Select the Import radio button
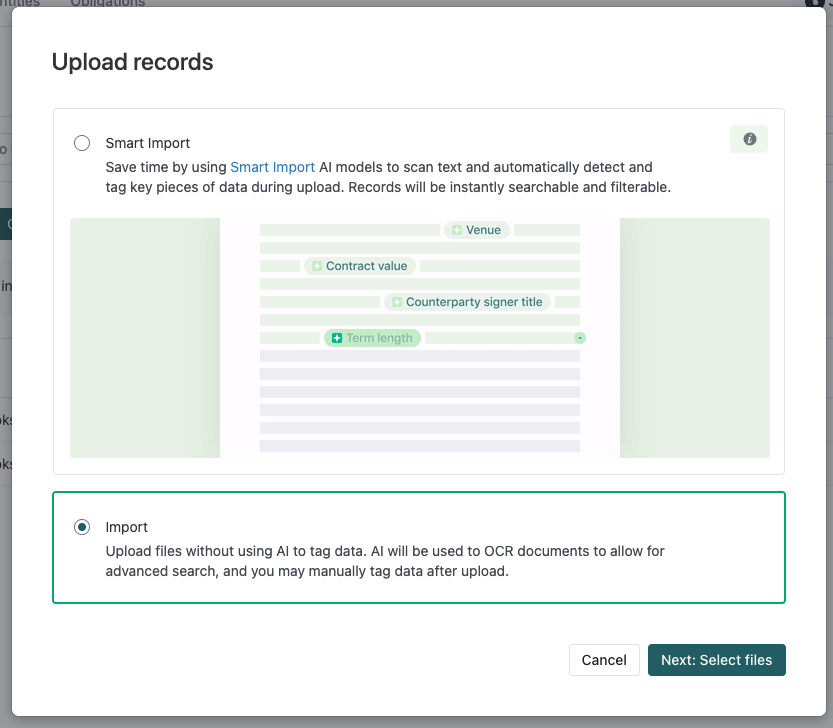This screenshot has width=833, height=728. (82, 527)
